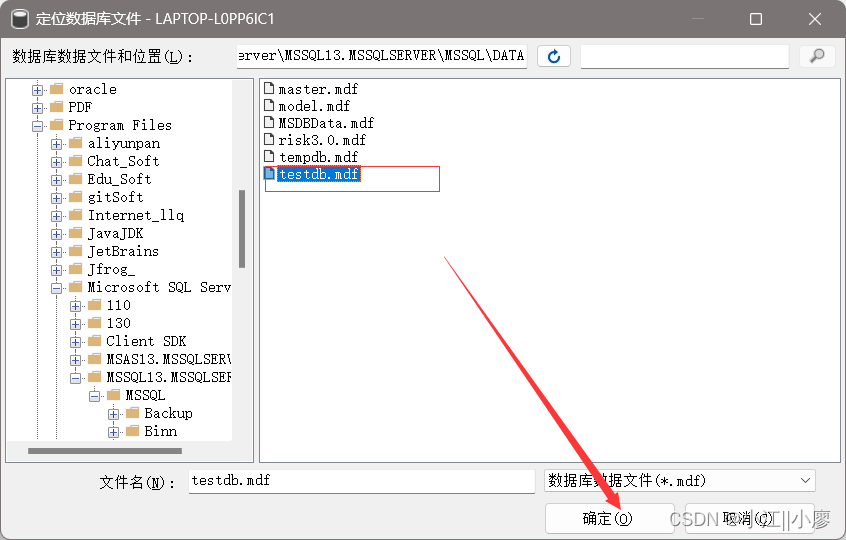The width and height of the screenshot is (846, 540).
Task: Select the Jfrog_ tree item
Action: (x=111, y=269)
